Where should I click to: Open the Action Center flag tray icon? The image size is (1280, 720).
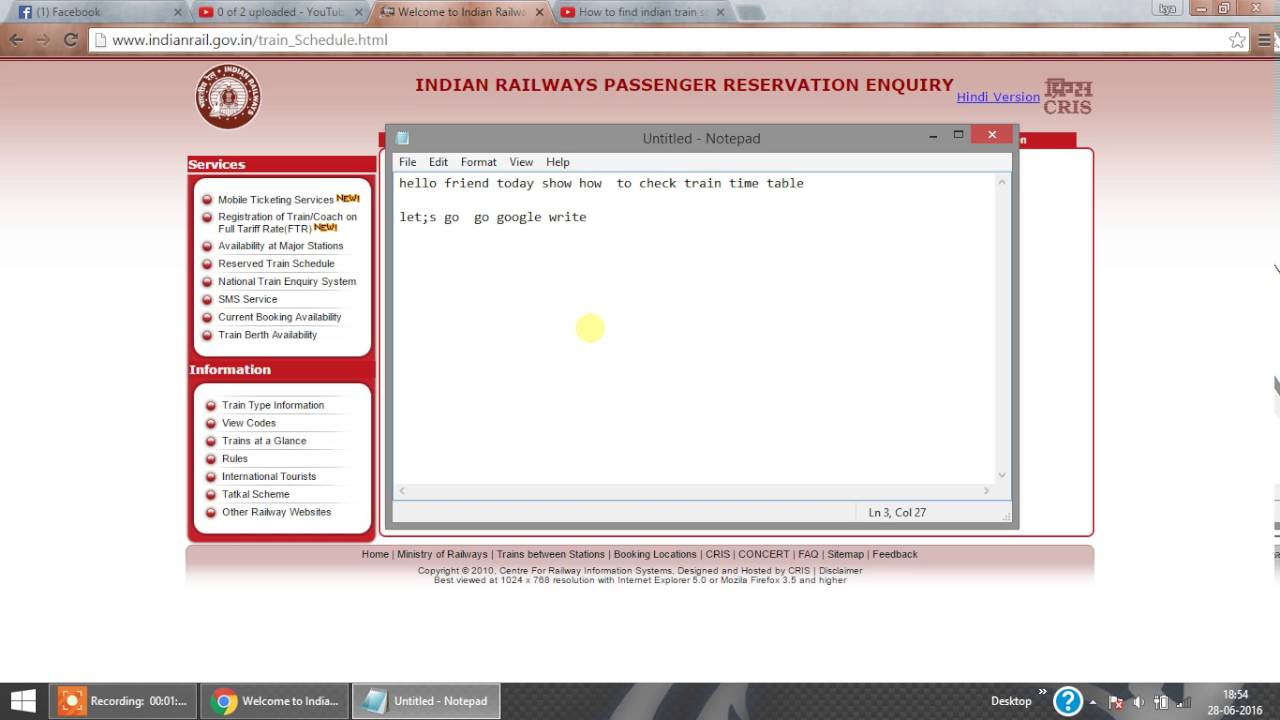(1115, 701)
